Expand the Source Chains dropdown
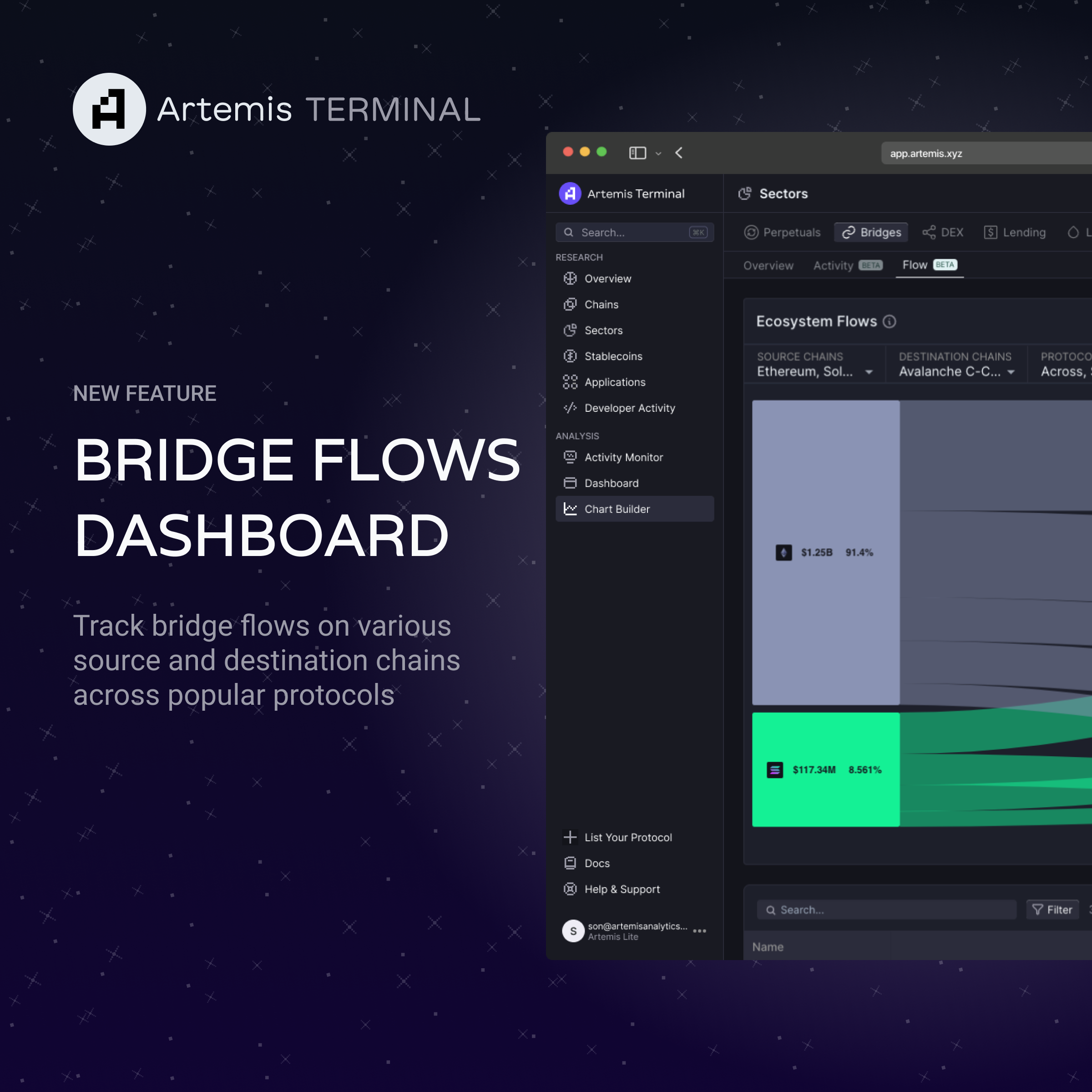This screenshot has height=1092, width=1092. (x=814, y=364)
